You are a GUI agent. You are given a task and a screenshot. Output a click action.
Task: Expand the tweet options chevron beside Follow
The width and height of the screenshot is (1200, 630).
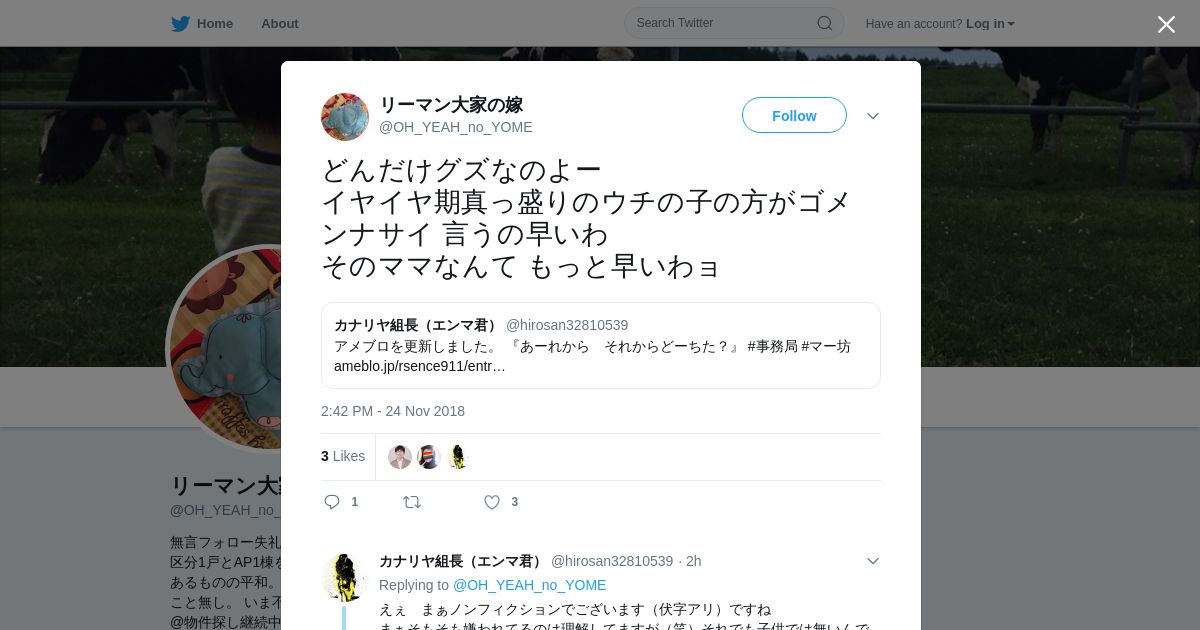[873, 116]
